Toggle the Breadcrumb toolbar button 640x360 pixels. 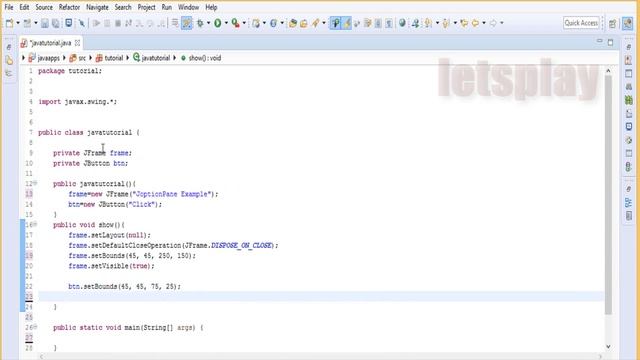tap(336, 23)
